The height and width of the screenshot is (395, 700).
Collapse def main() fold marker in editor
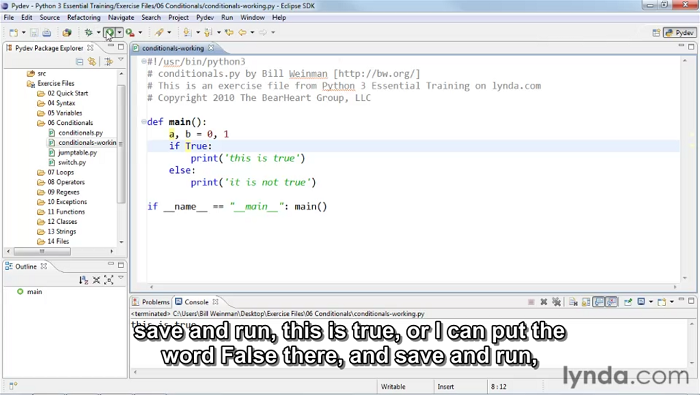pos(143,121)
